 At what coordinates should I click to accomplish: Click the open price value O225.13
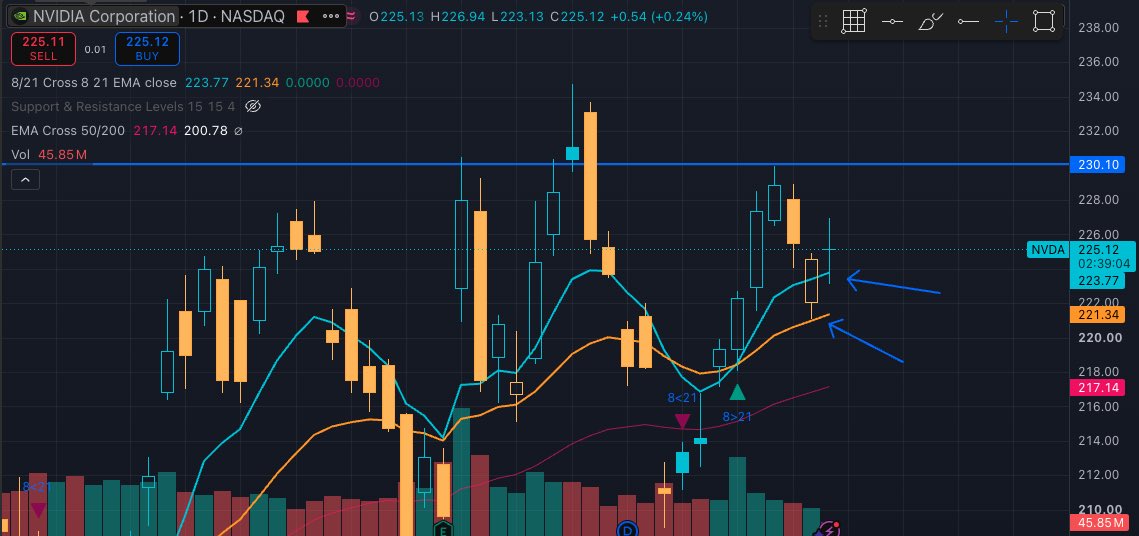(397, 16)
